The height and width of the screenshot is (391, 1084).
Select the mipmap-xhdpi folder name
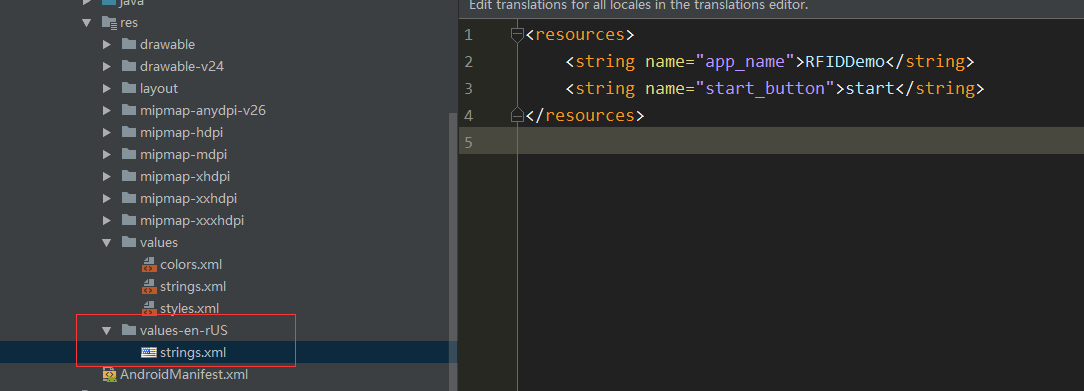click(x=185, y=177)
